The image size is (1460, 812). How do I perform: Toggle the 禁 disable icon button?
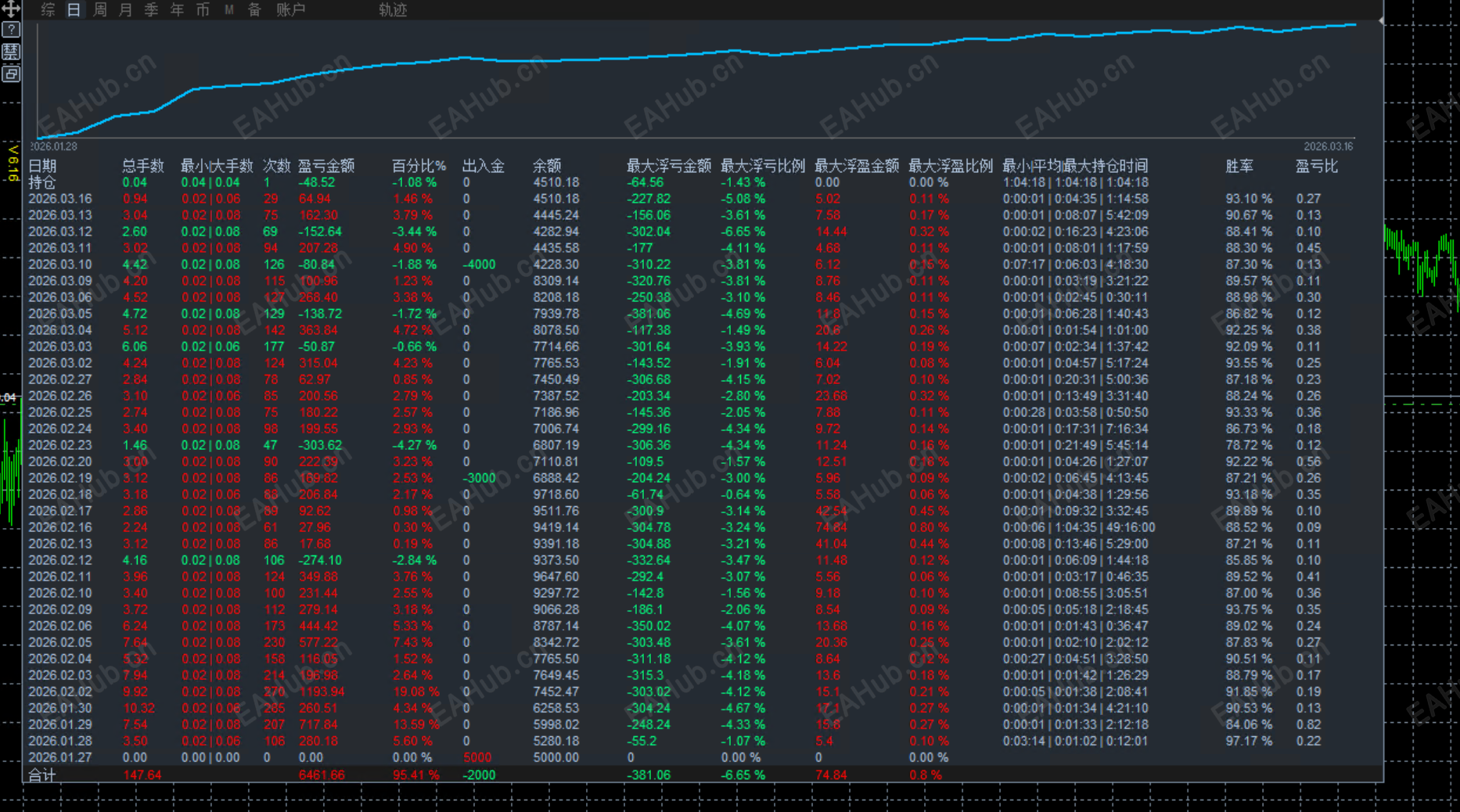[11, 52]
